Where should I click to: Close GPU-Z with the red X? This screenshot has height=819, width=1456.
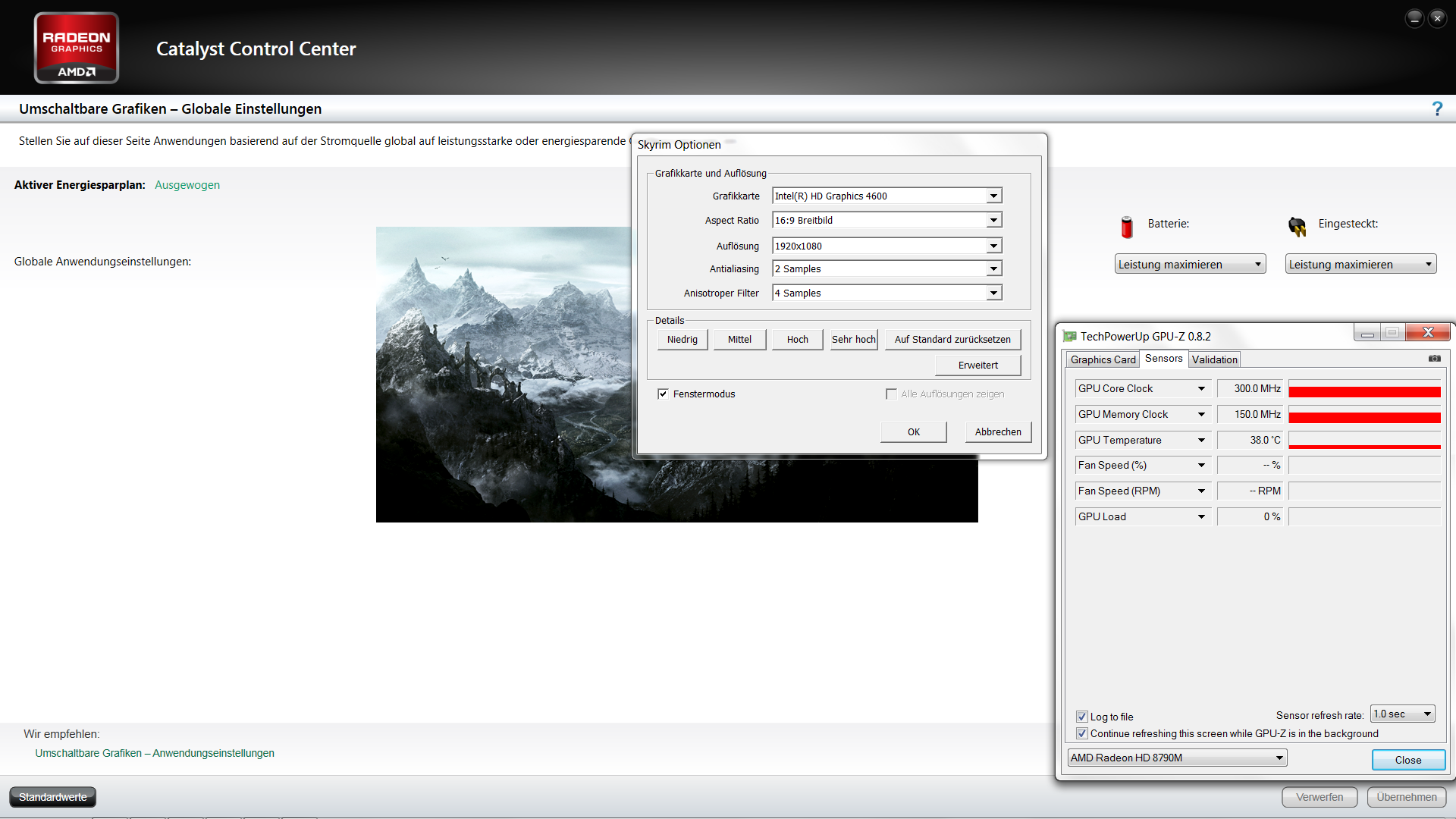coord(1428,332)
